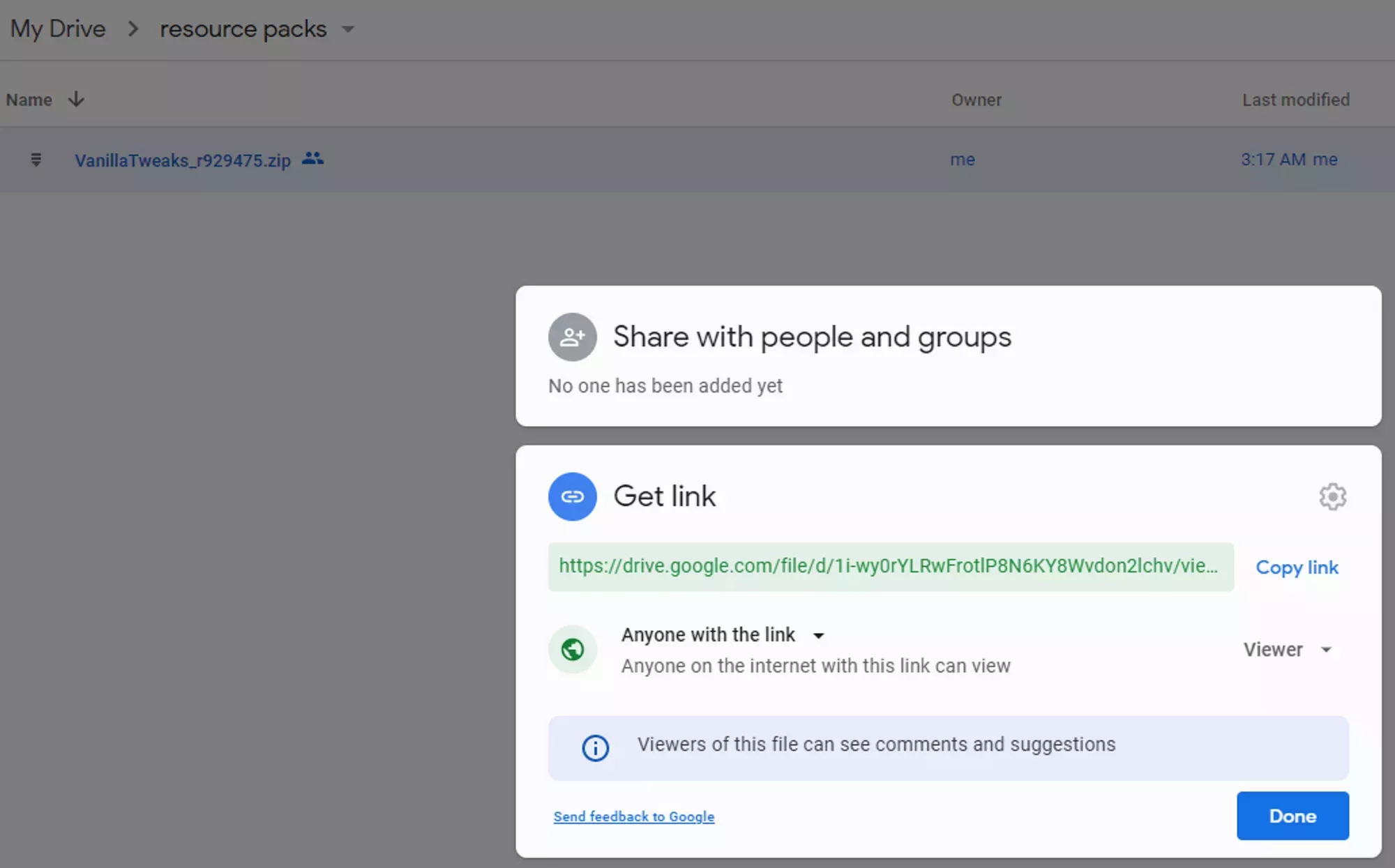The height and width of the screenshot is (868, 1395).
Task: Open the Anyone with the link dropdown
Action: [818, 635]
